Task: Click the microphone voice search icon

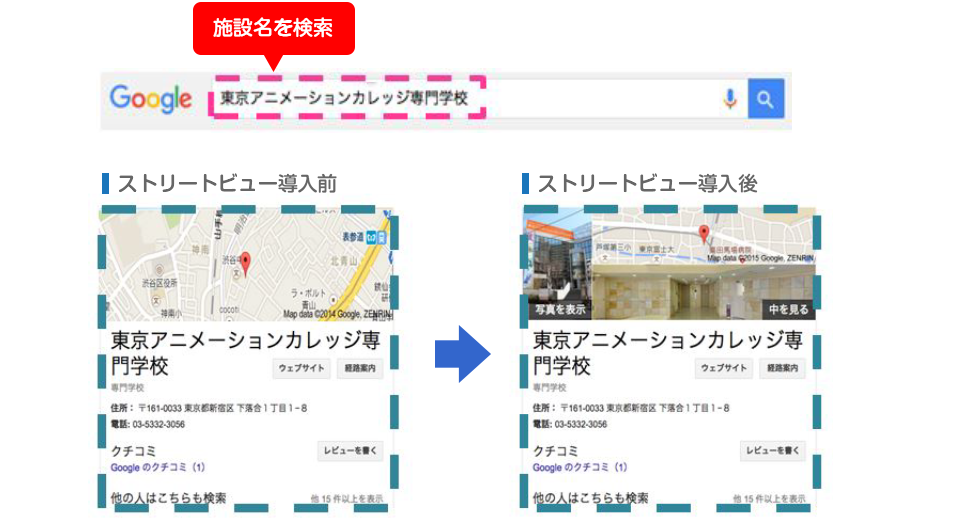Action: pos(730,99)
